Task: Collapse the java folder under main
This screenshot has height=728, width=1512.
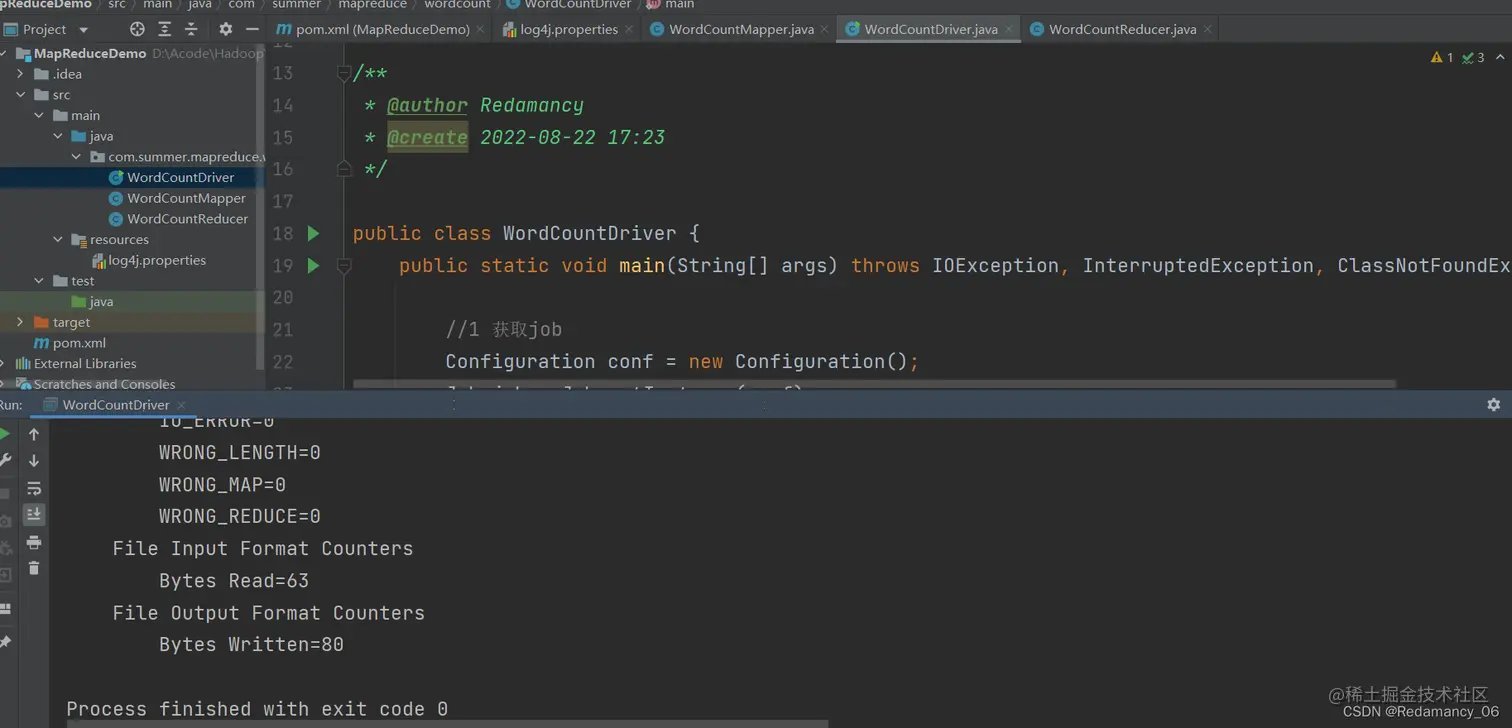Action: [58, 136]
